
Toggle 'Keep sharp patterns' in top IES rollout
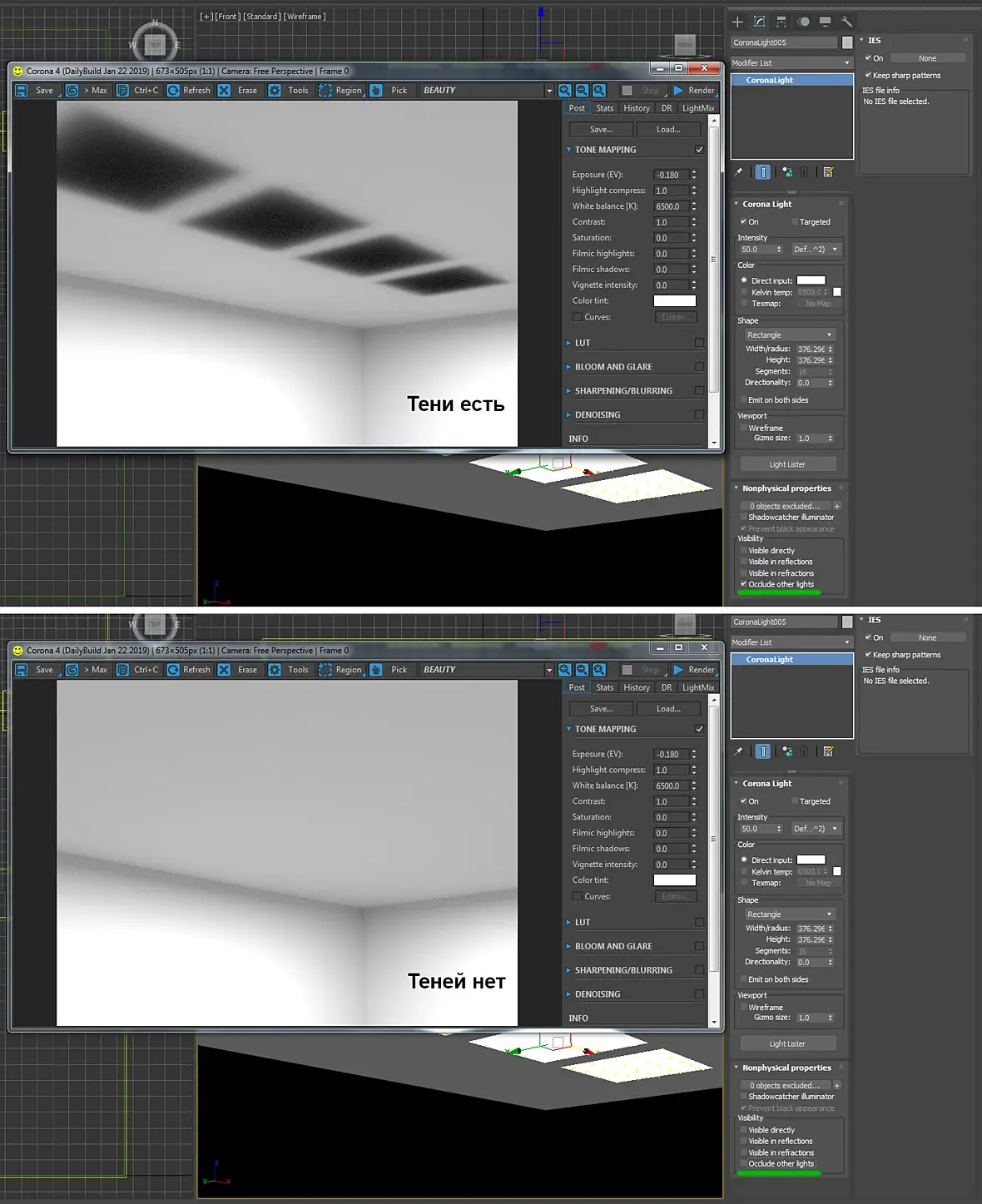coord(868,75)
